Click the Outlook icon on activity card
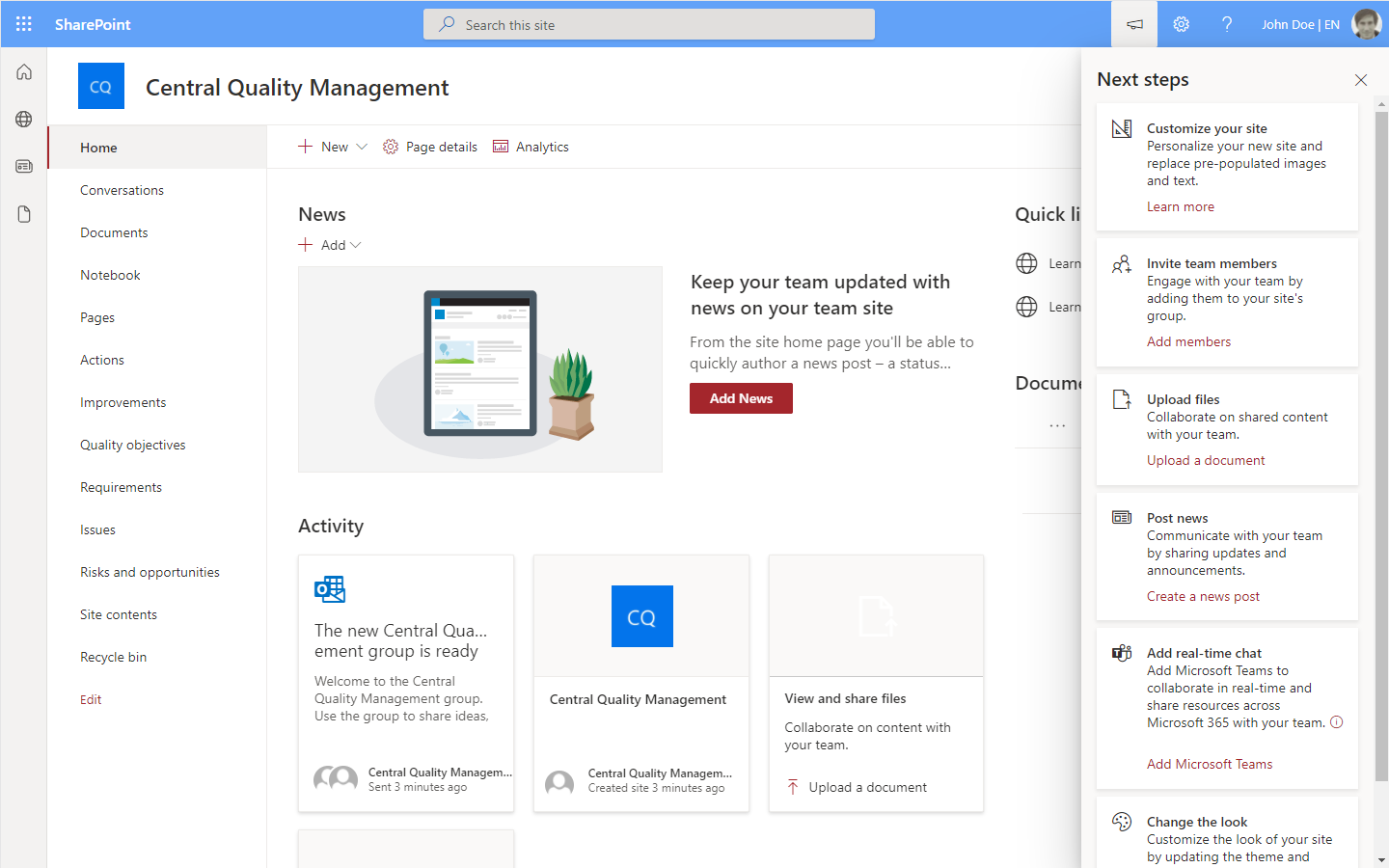 pyautogui.click(x=330, y=589)
